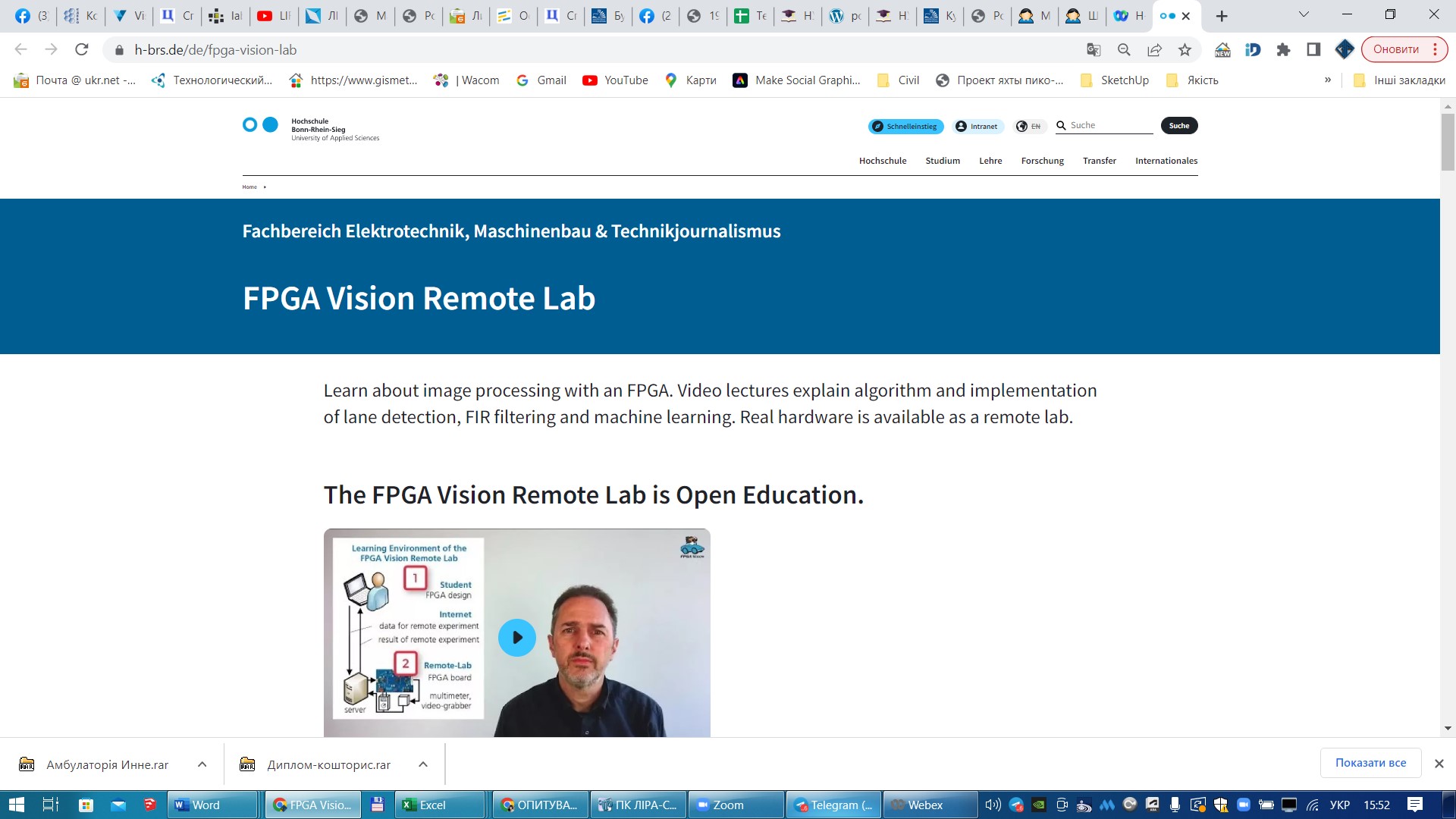Open the Intranet login link

tap(977, 126)
